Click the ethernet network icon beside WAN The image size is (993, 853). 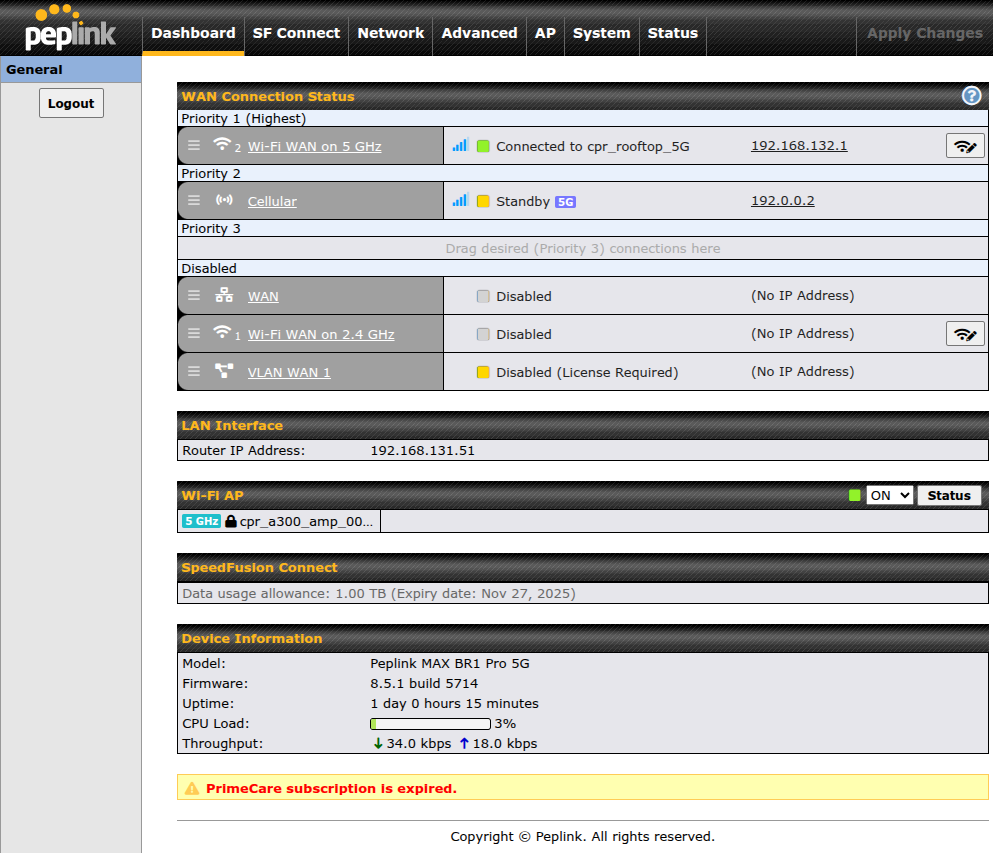point(224,295)
